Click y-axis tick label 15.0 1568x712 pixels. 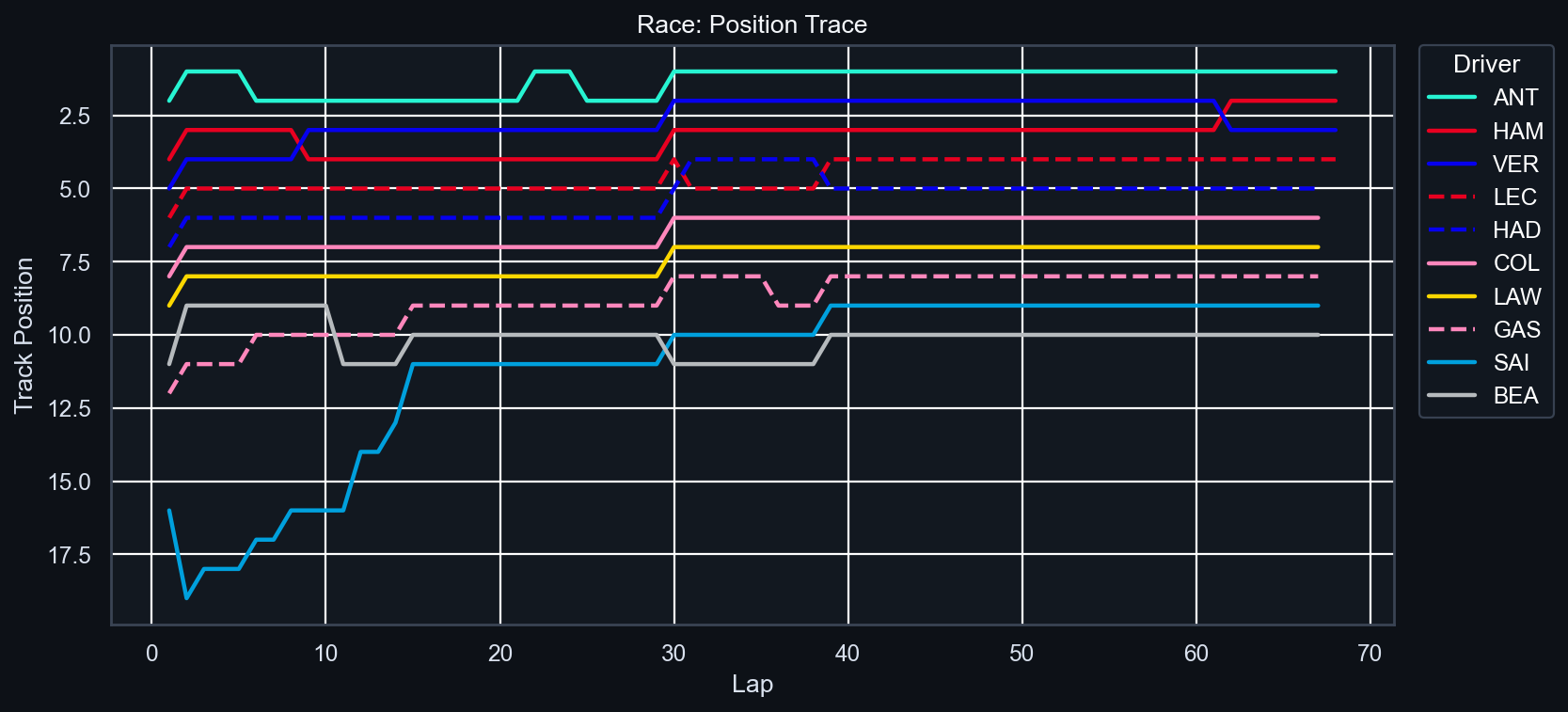[70, 483]
